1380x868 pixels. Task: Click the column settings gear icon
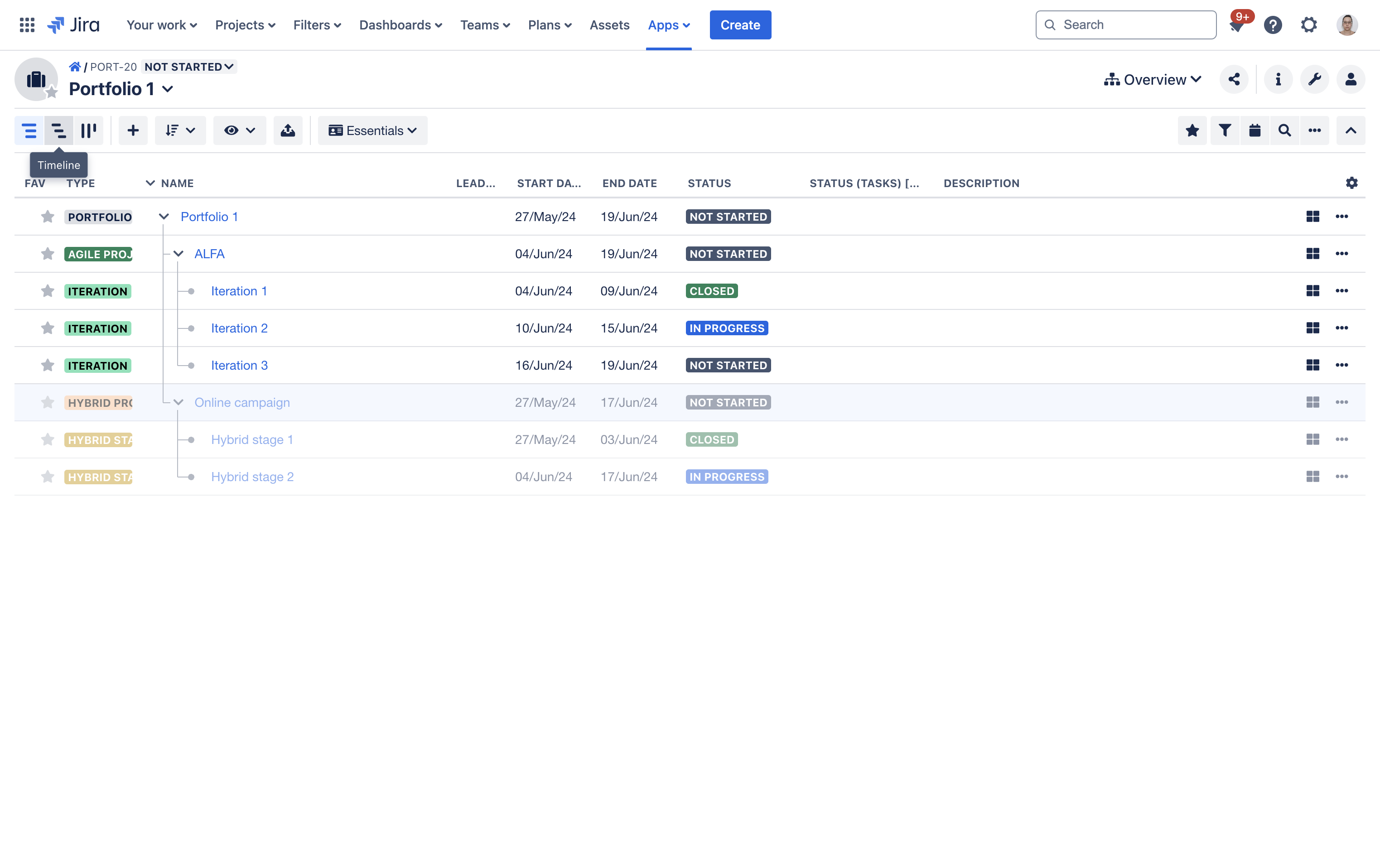pyautogui.click(x=1352, y=183)
